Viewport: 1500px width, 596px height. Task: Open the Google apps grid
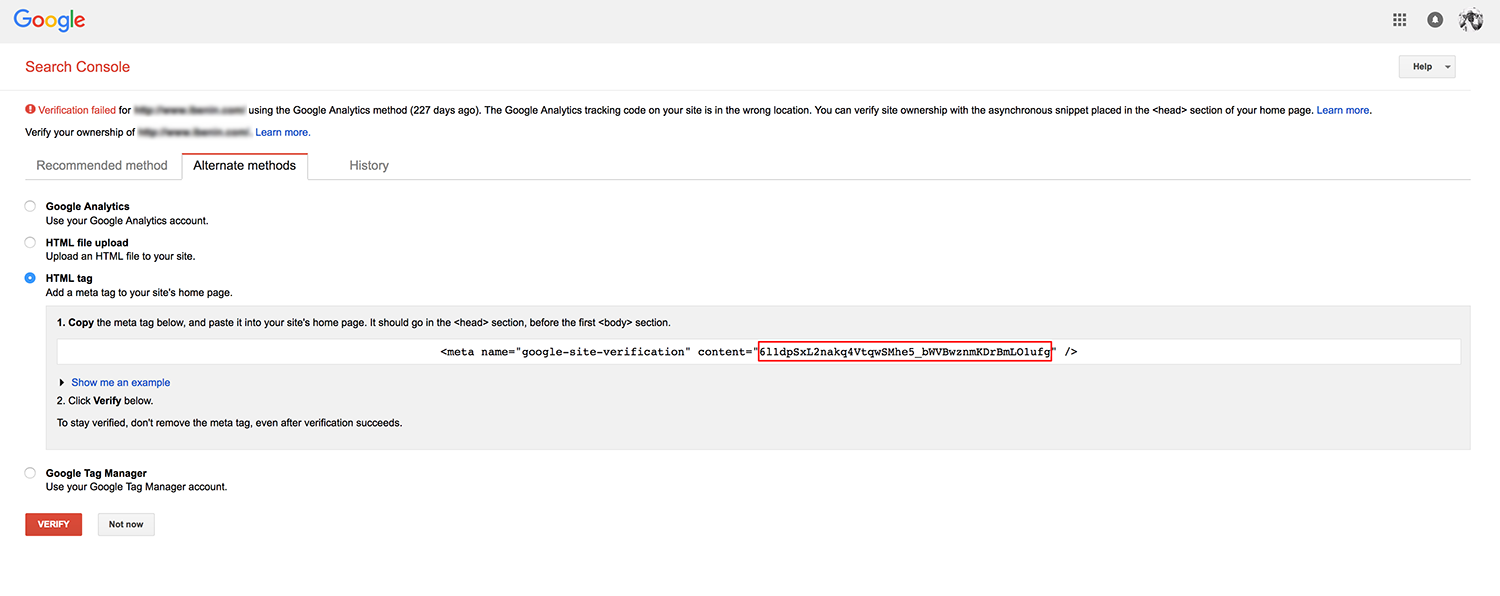pyautogui.click(x=1399, y=19)
